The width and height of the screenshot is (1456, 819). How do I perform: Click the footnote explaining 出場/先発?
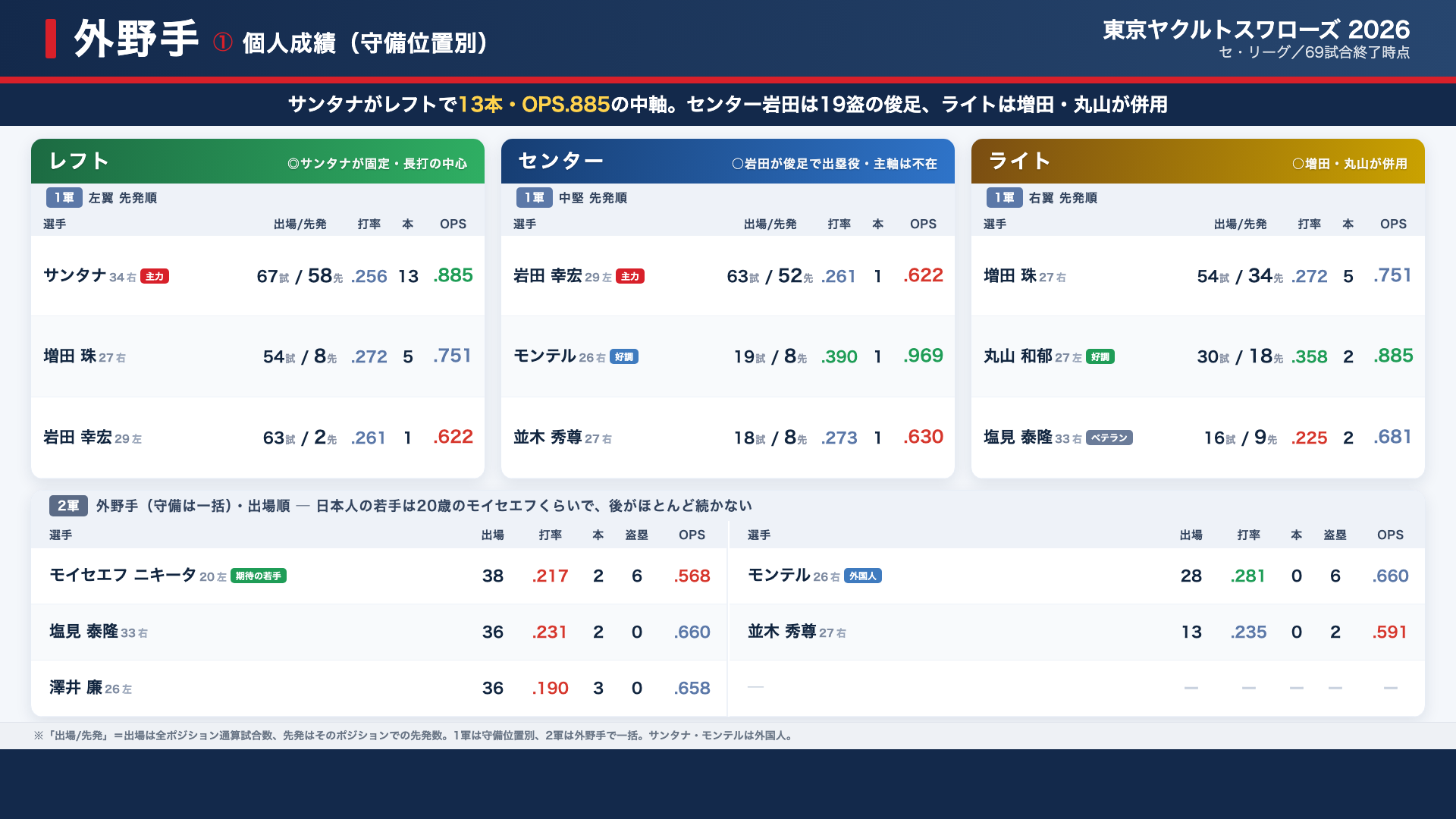(x=414, y=736)
